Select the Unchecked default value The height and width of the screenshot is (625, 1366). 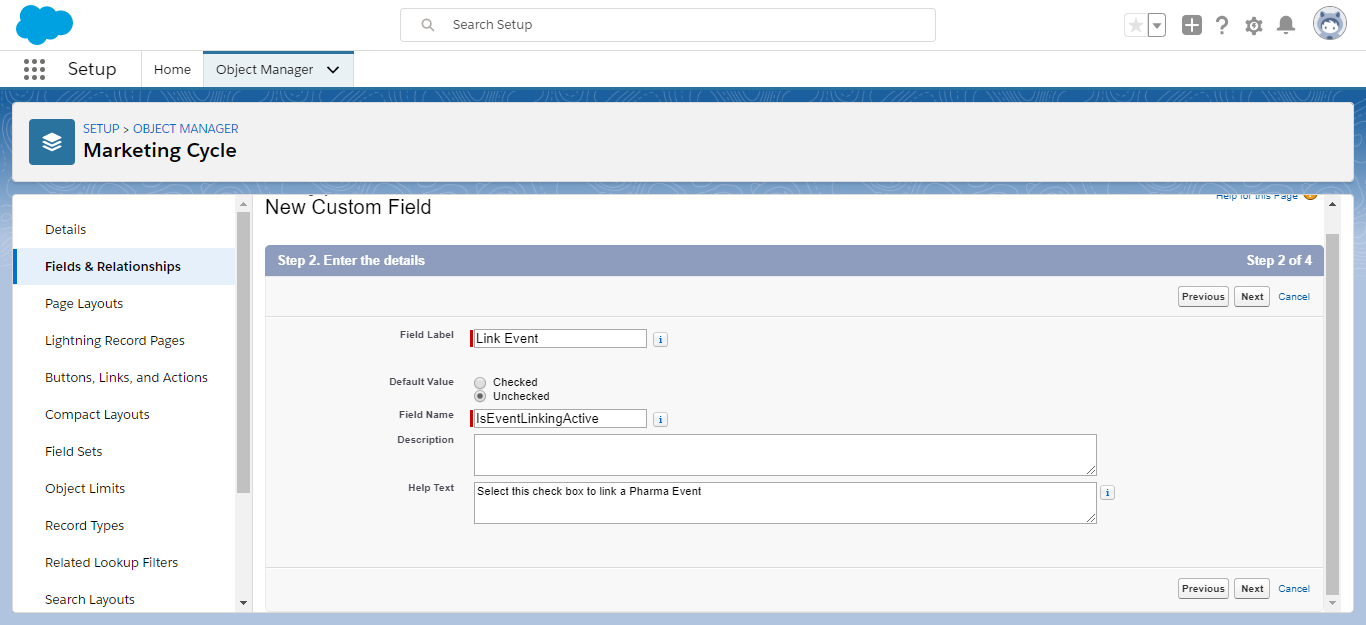coord(480,396)
